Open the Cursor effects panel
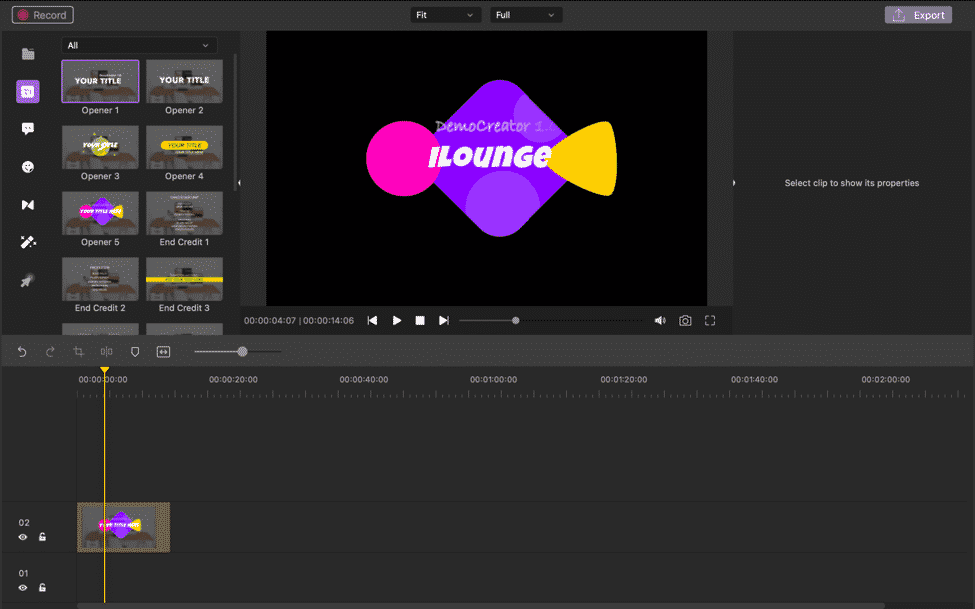The height and width of the screenshot is (609, 975). tap(28, 280)
